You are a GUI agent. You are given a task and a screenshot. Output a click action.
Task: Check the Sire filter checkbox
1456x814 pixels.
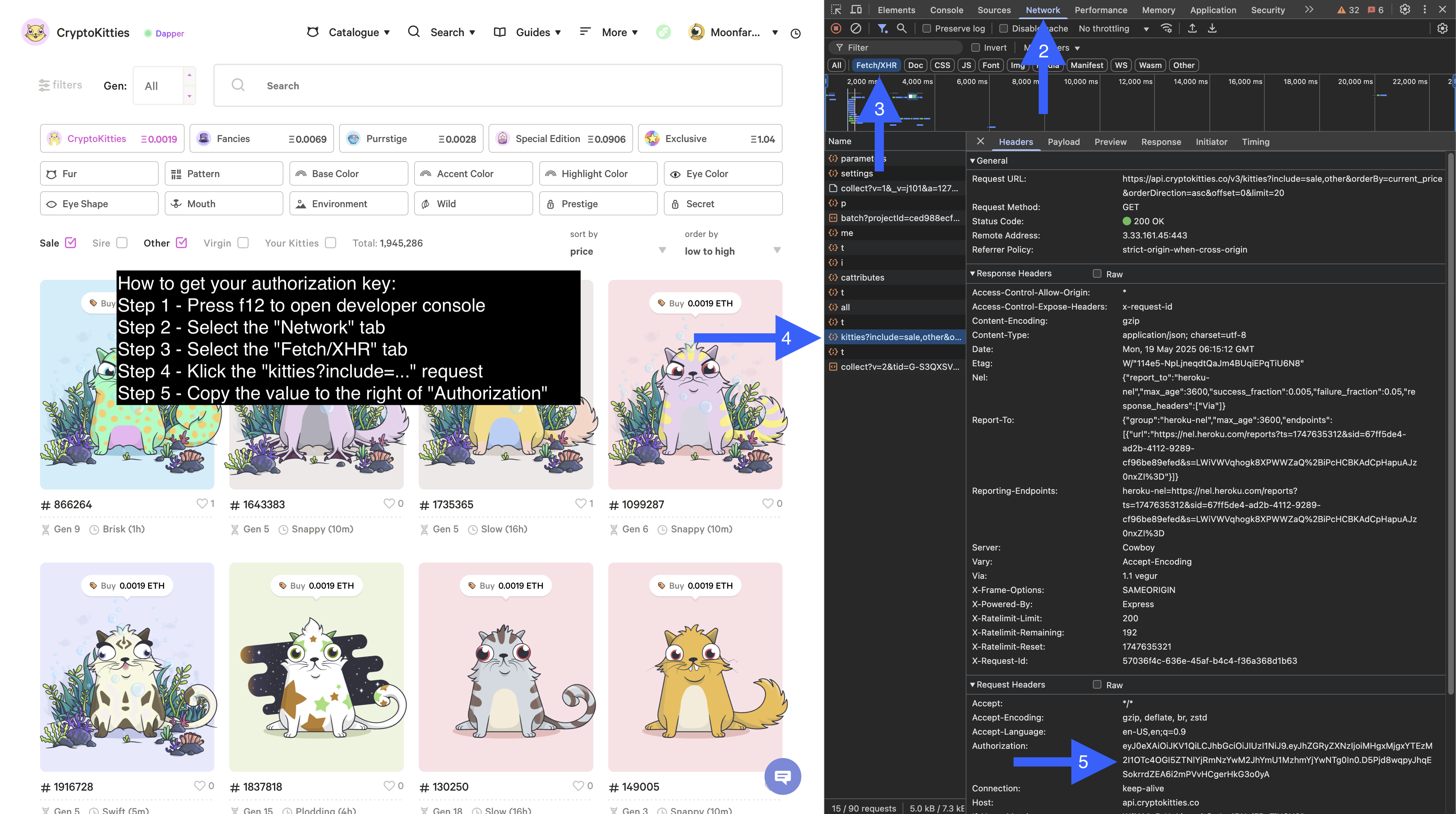122,243
